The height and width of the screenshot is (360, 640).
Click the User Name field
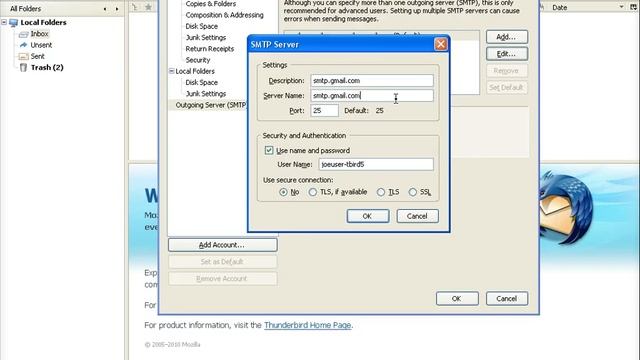376,164
